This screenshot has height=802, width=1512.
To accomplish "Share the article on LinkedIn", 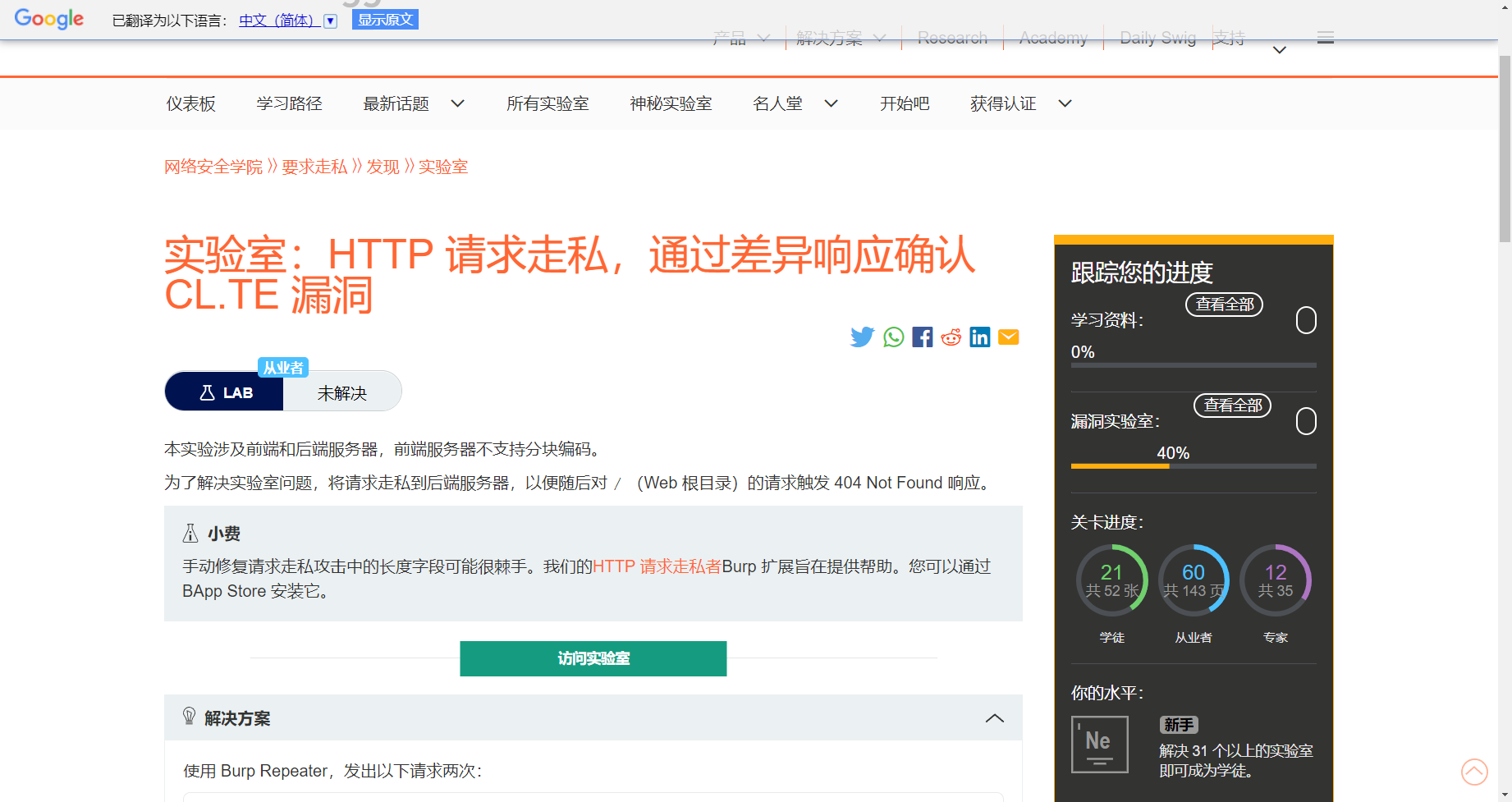I will [x=979, y=337].
